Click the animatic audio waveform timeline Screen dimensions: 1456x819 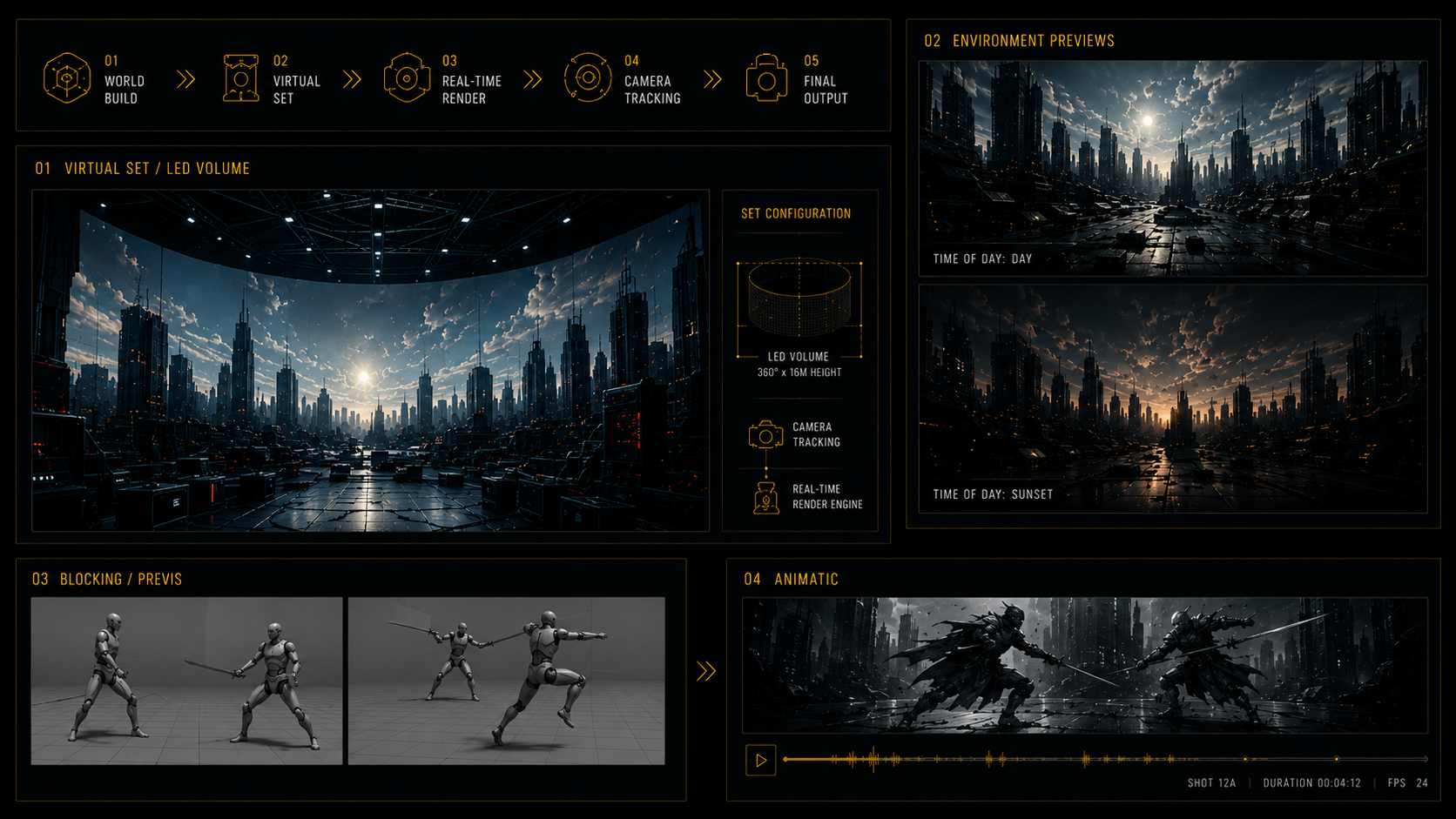pyautogui.click(x=1105, y=759)
